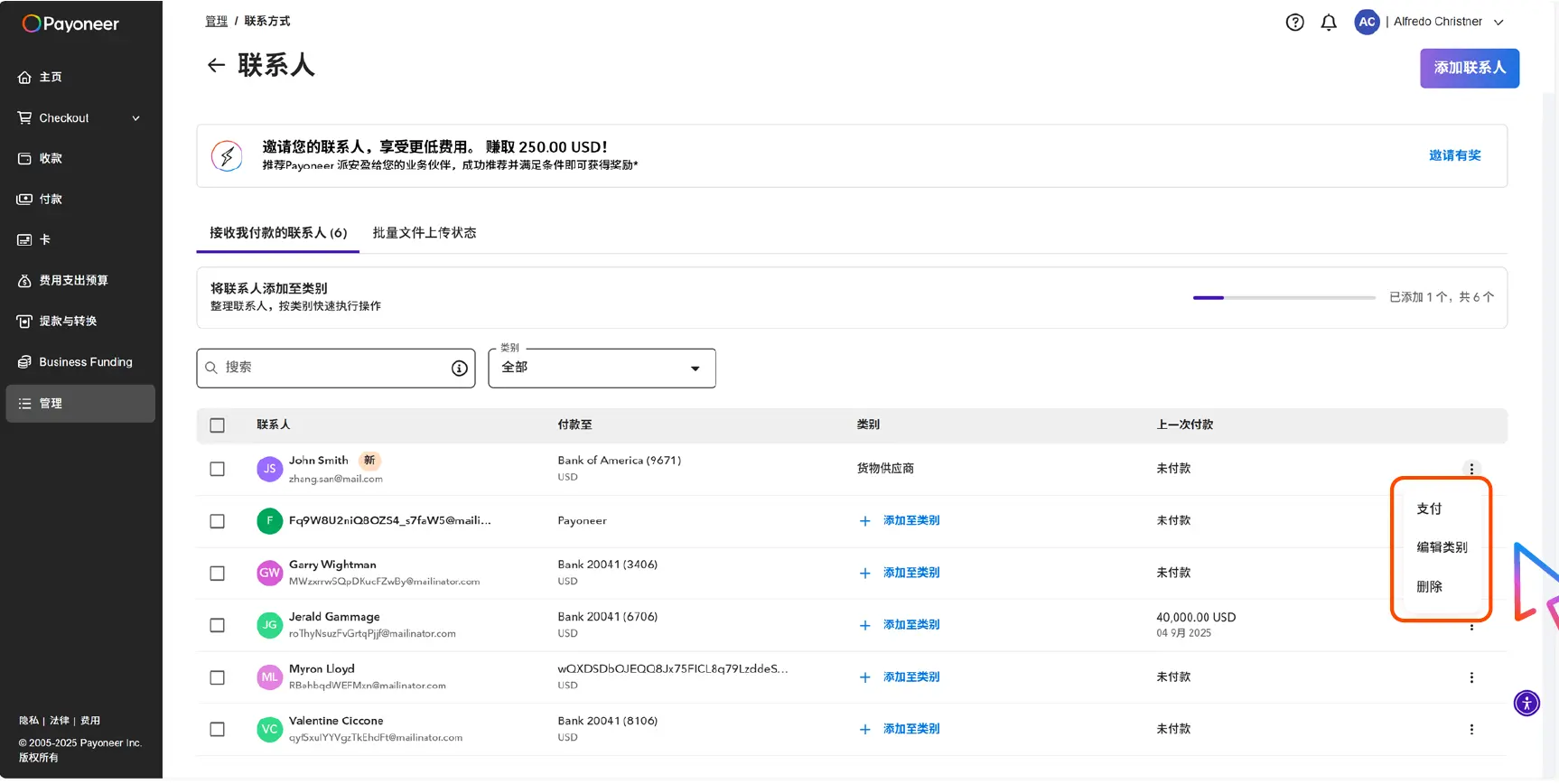The height and width of the screenshot is (784, 1559).
Task: Click the Checkout cart icon
Action: [x=24, y=118]
